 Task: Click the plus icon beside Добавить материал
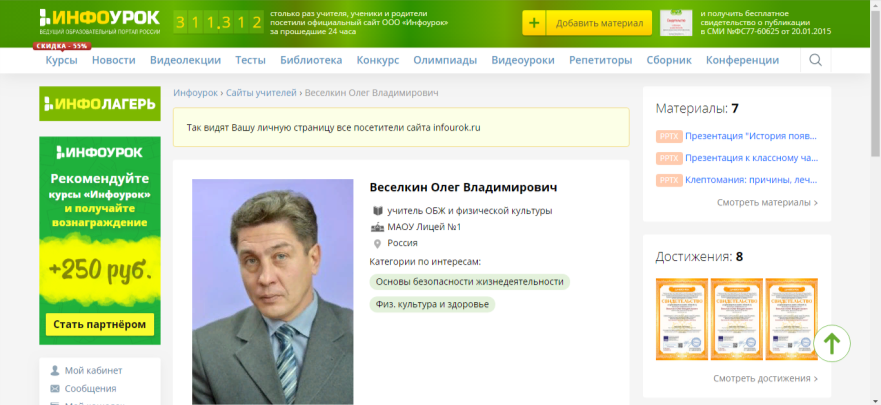535,23
